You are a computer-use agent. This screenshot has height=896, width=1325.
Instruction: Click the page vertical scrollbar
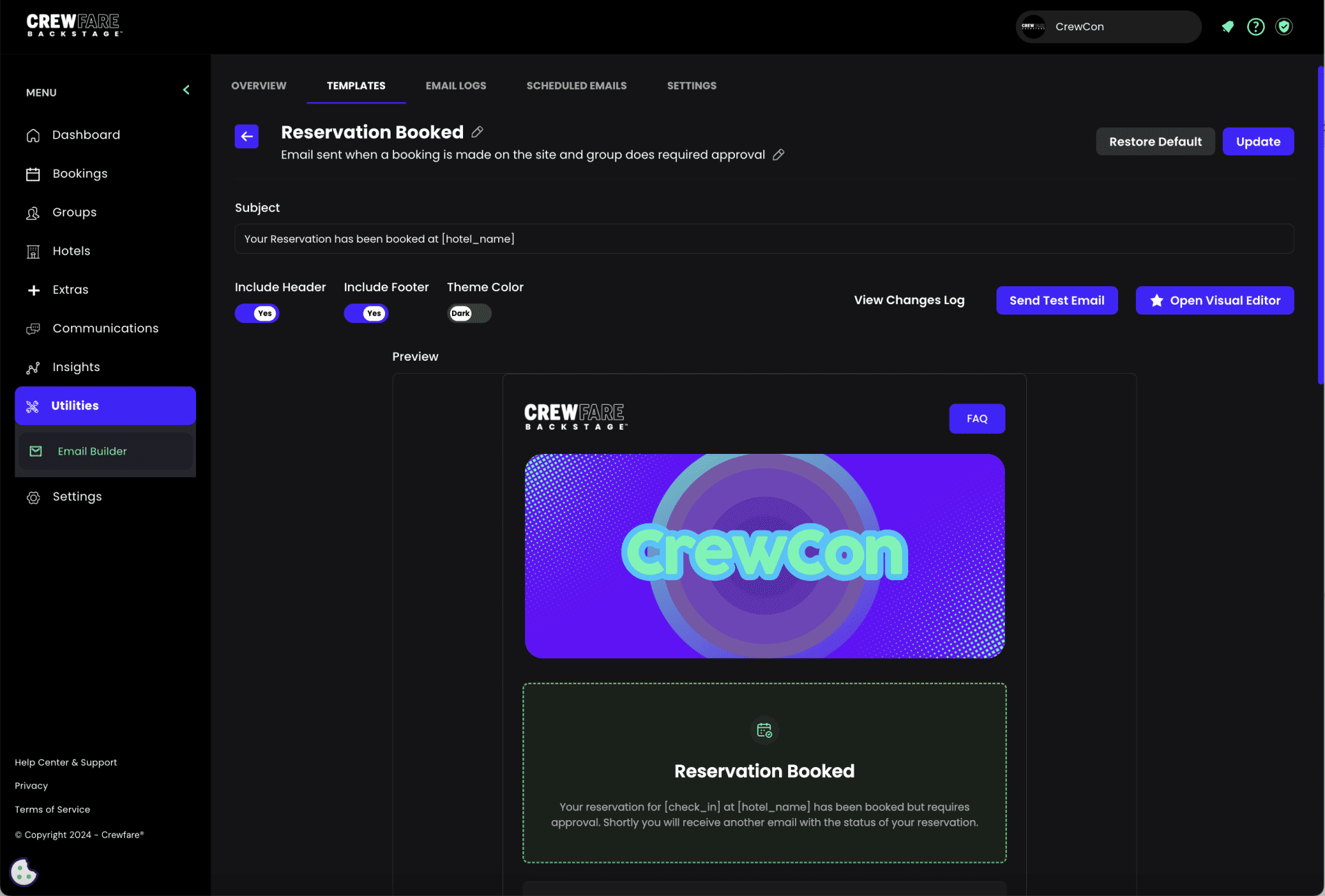click(x=1320, y=225)
